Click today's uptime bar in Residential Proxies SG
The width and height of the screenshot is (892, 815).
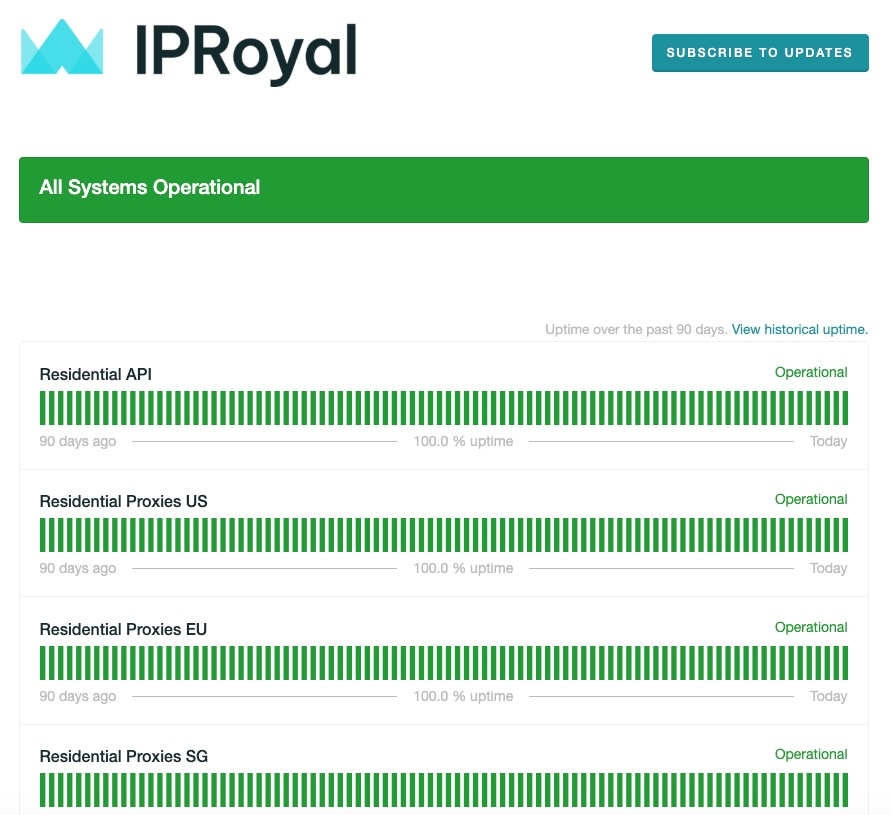[844, 790]
